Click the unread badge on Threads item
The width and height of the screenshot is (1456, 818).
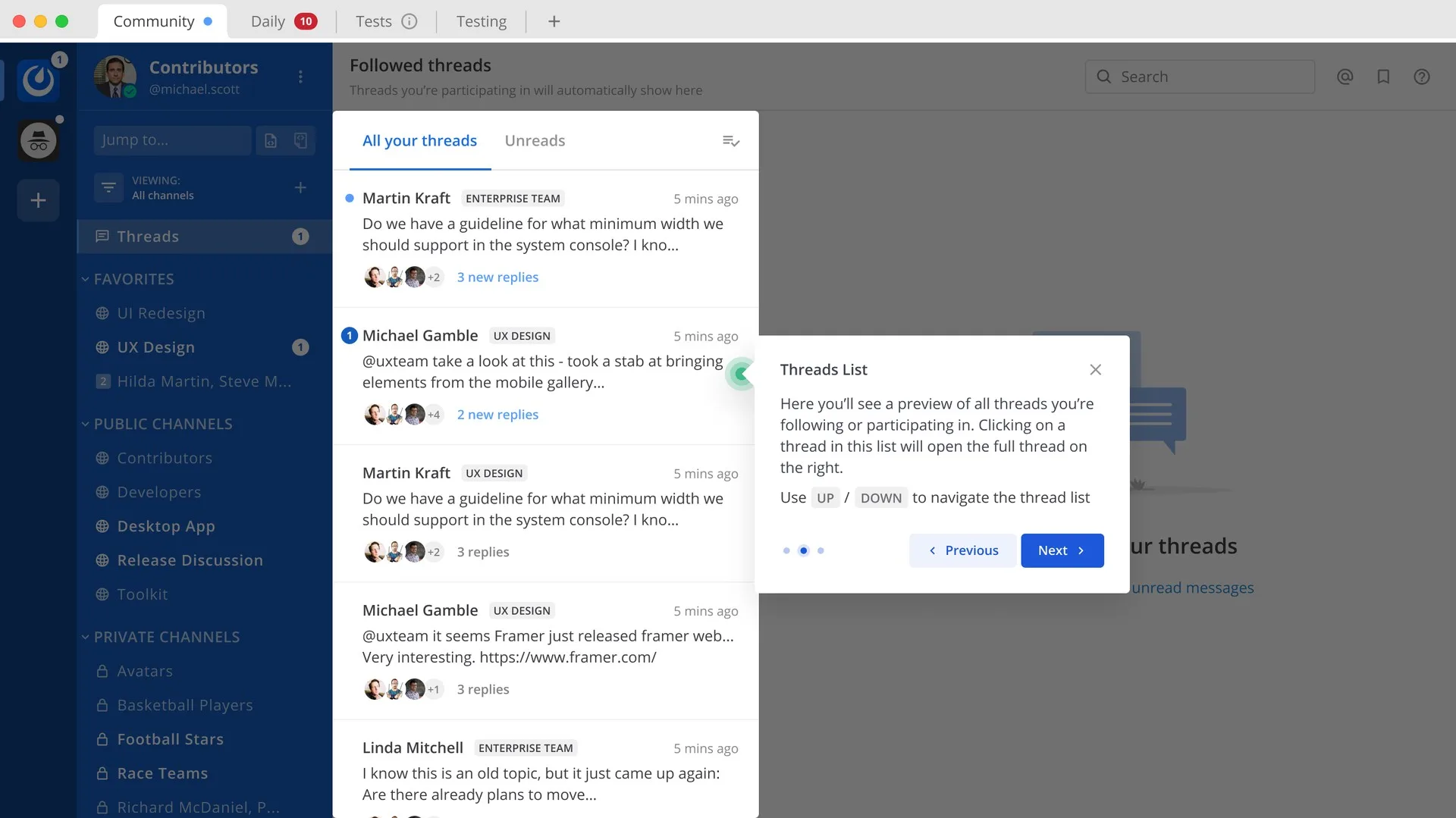click(x=300, y=237)
